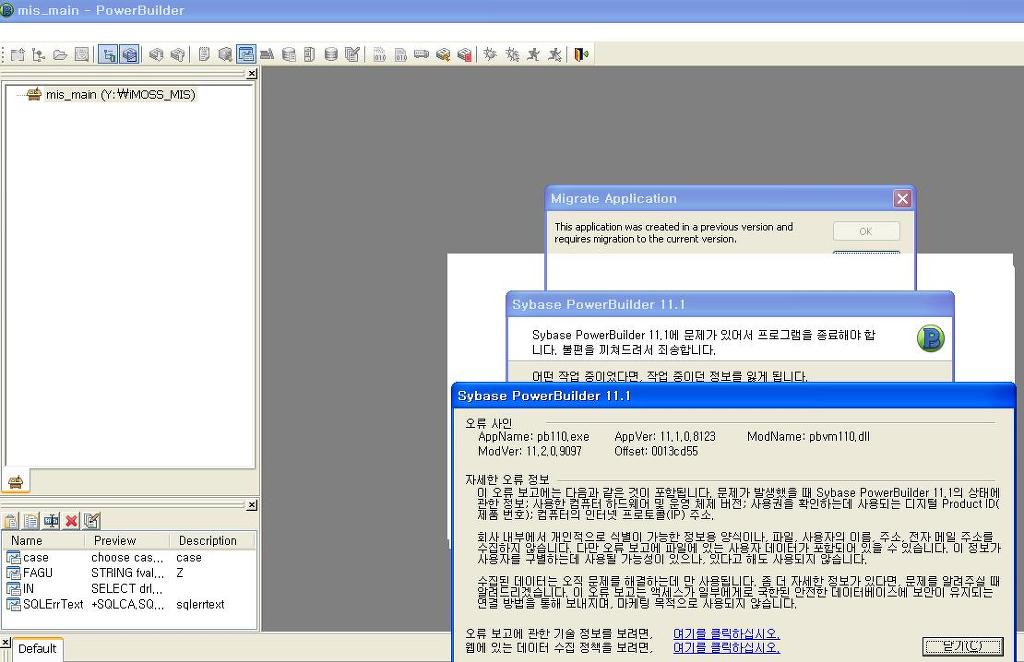Toggle the System Tree pane button
The image size is (1024, 662).
click(x=108, y=54)
